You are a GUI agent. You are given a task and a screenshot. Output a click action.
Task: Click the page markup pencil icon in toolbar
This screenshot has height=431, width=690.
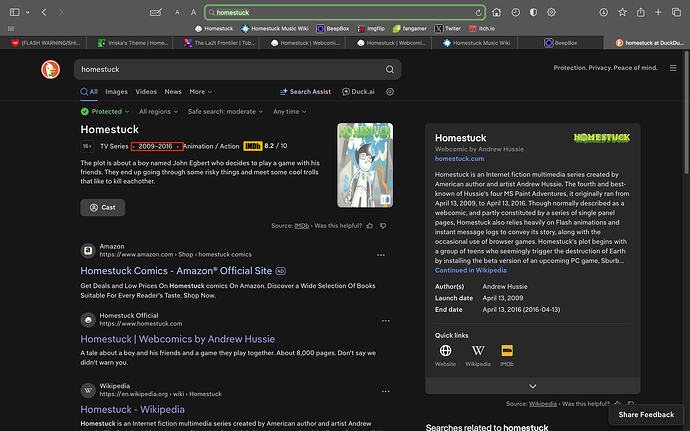point(156,12)
